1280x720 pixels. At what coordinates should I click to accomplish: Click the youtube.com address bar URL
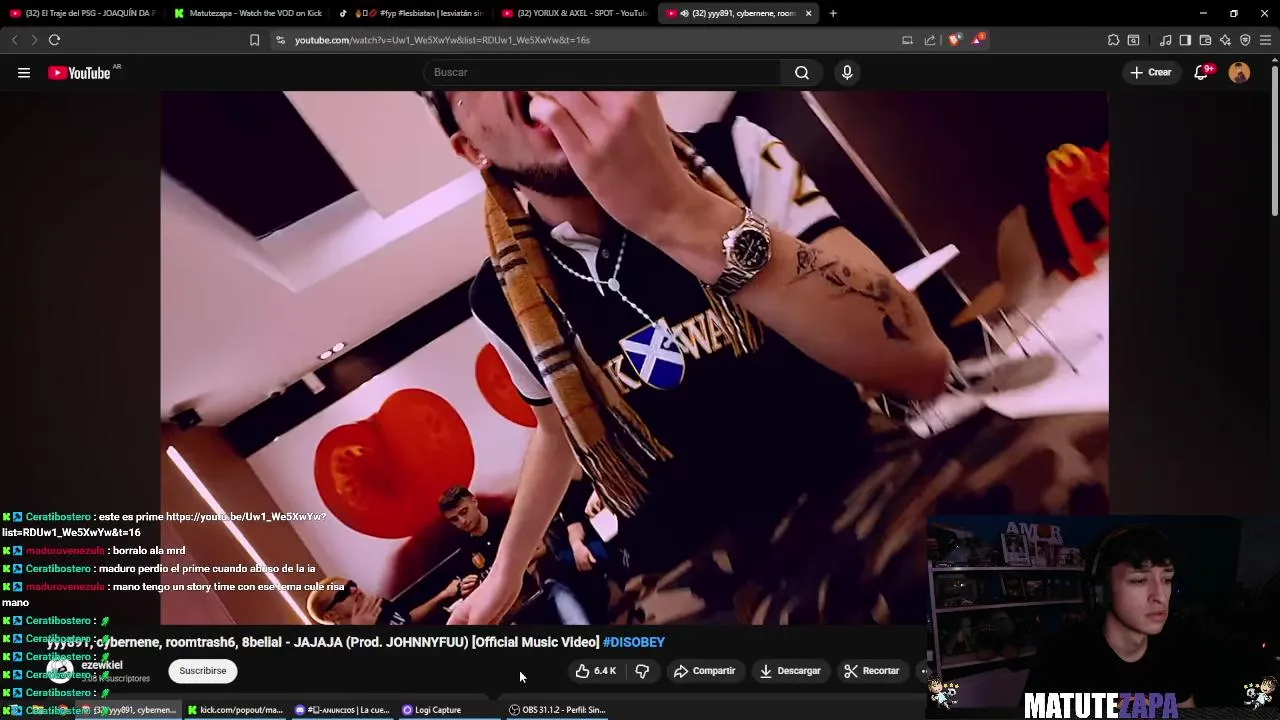442,40
